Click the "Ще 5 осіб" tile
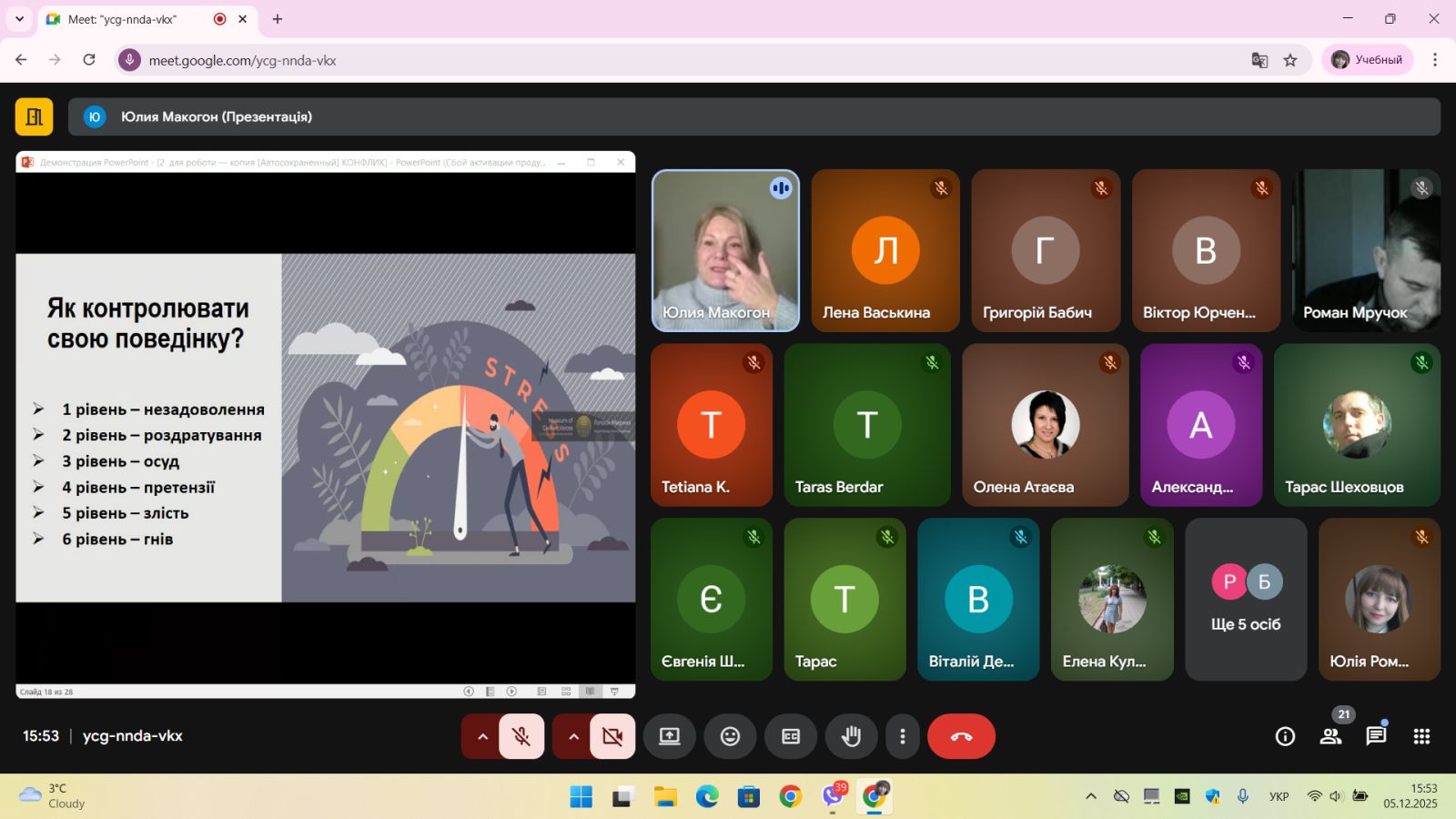The width and height of the screenshot is (1456, 819). point(1246,600)
